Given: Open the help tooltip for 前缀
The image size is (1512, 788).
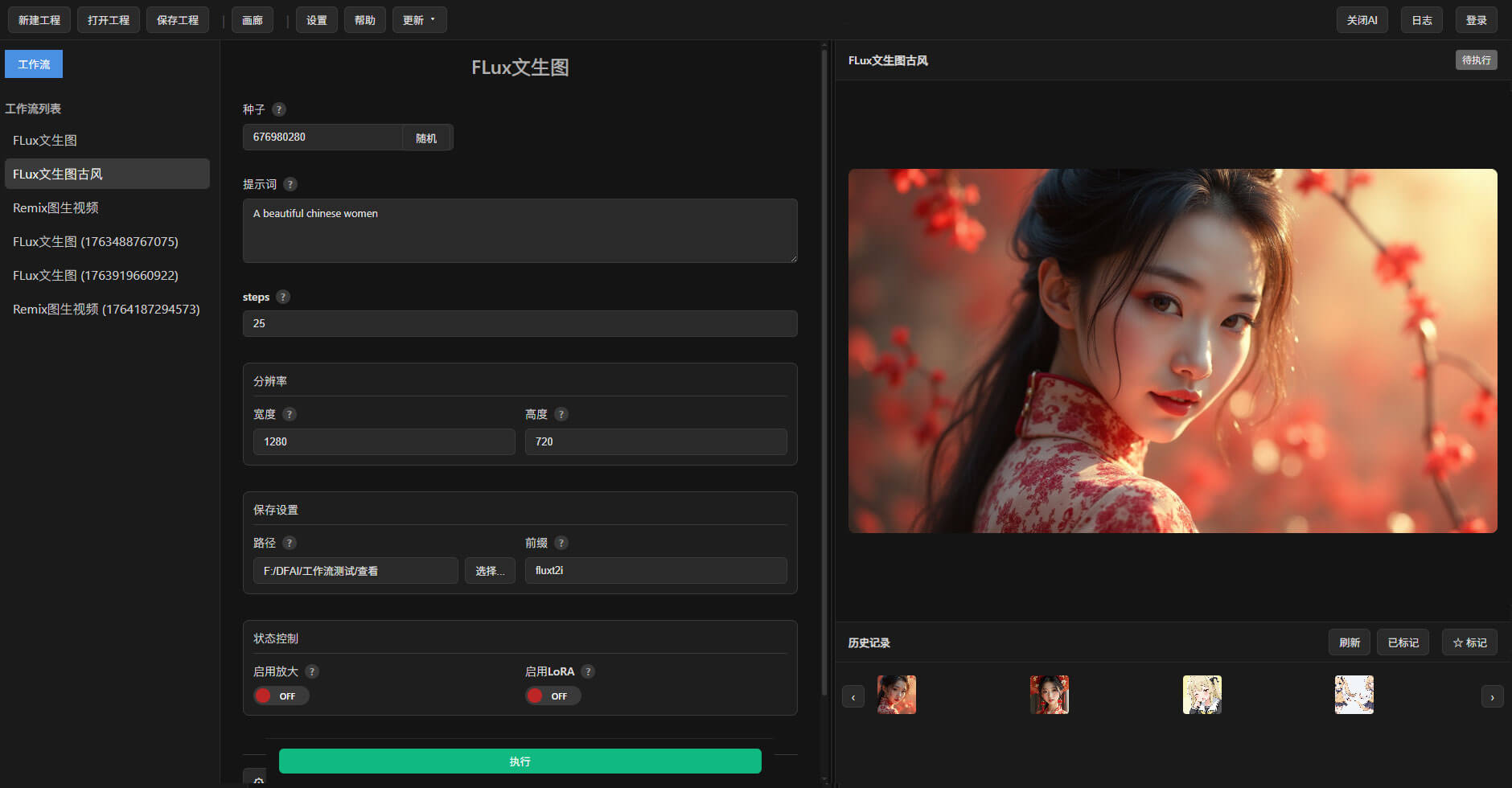Looking at the screenshot, I should point(561,543).
